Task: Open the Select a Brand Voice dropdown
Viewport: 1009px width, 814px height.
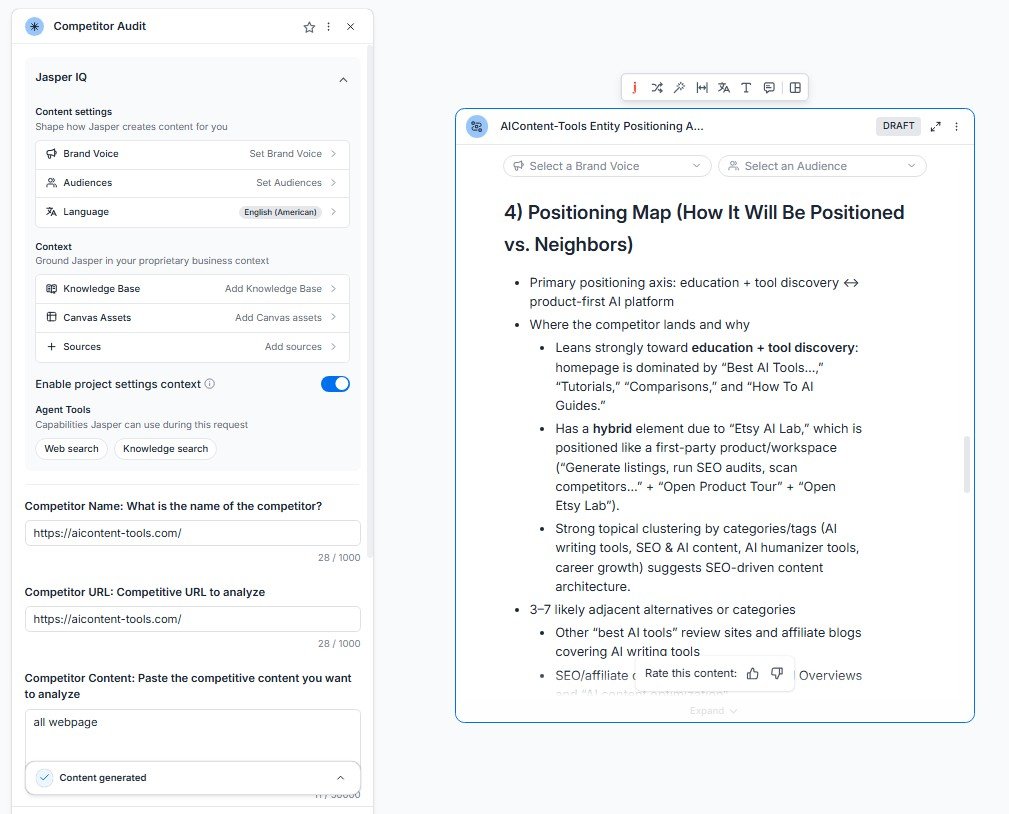Action: tap(607, 166)
